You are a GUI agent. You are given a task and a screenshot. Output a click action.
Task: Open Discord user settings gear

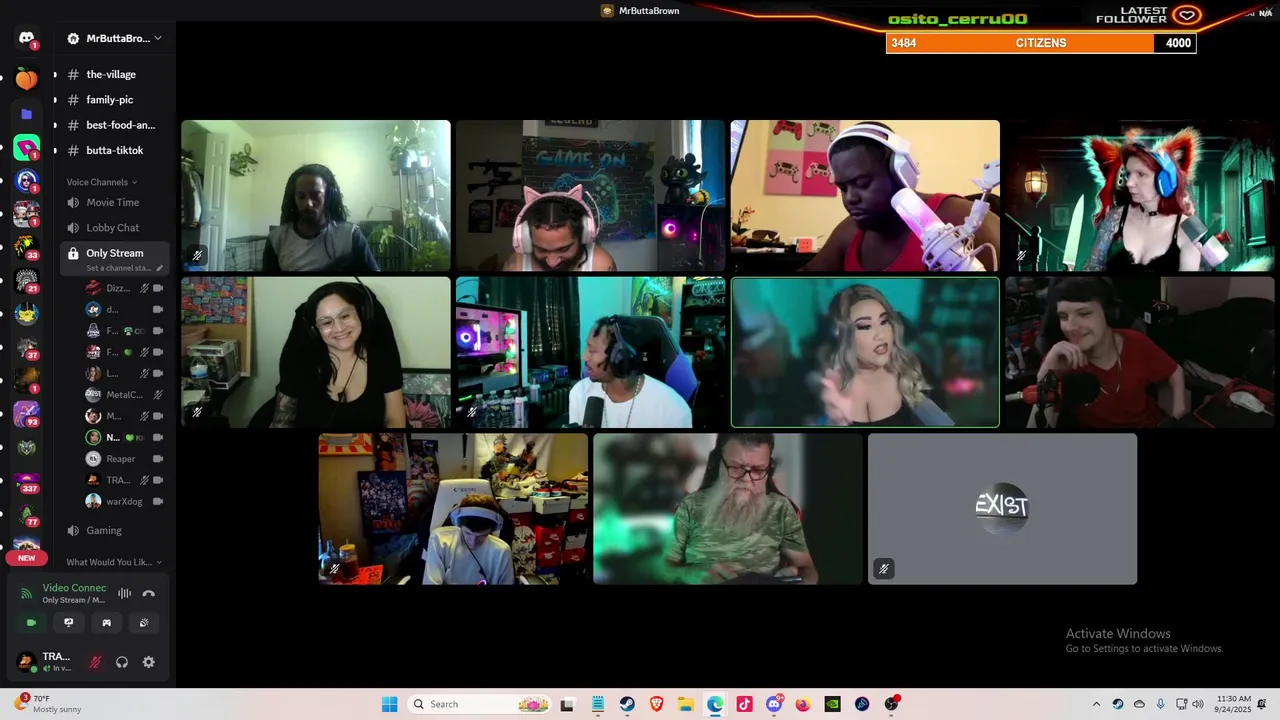pos(148,662)
